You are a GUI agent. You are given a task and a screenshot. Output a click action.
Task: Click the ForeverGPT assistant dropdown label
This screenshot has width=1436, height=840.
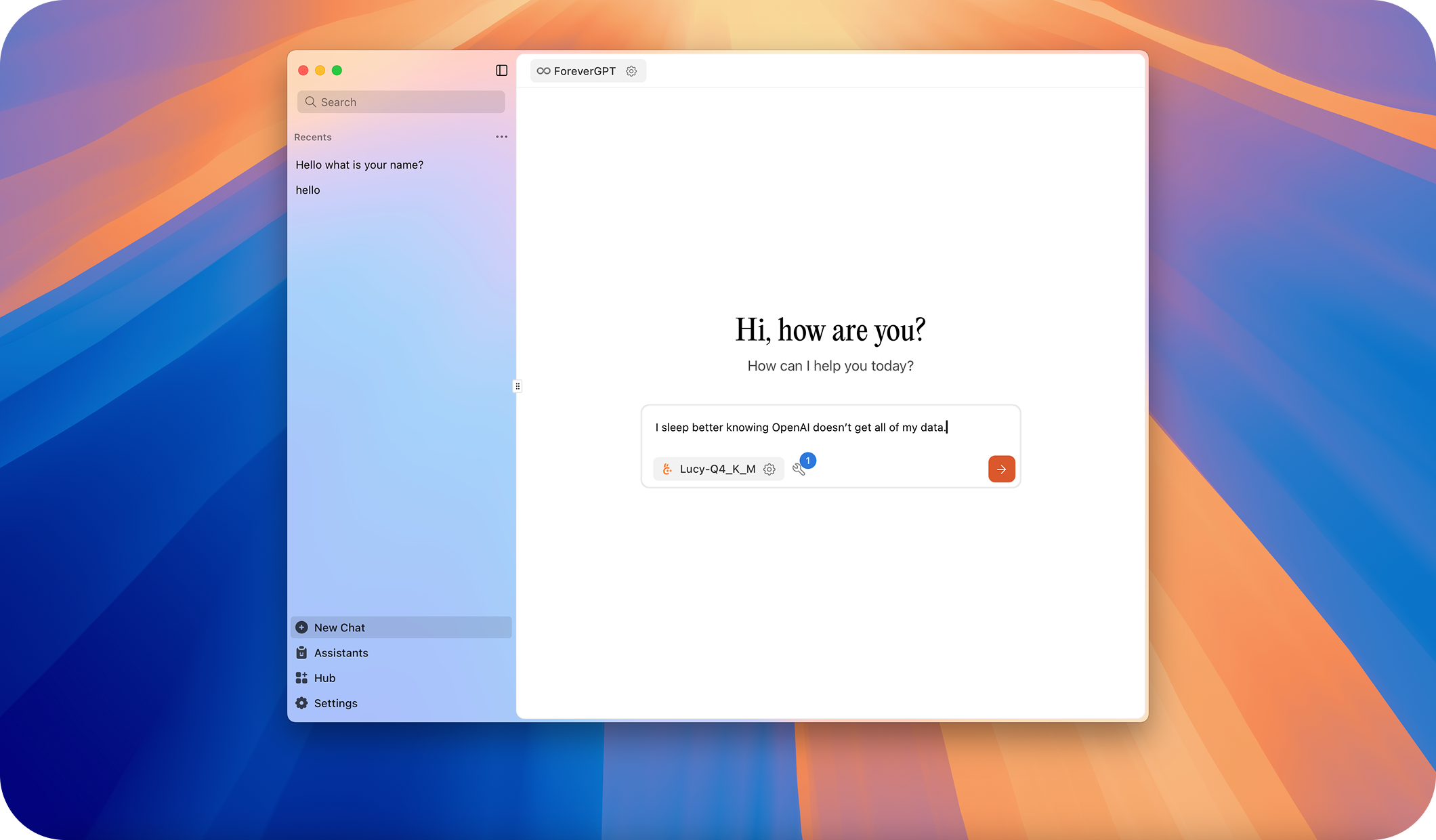click(x=585, y=71)
